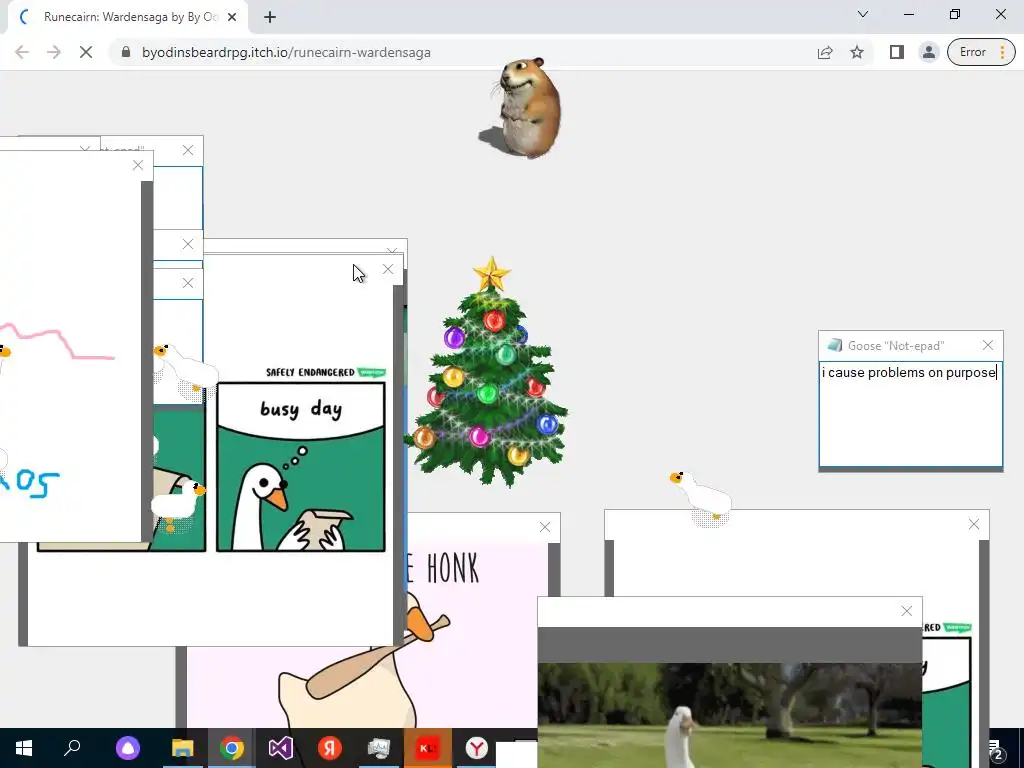Click the Goose "Not-epad" window title
The image size is (1024, 768).
pos(896,345)
